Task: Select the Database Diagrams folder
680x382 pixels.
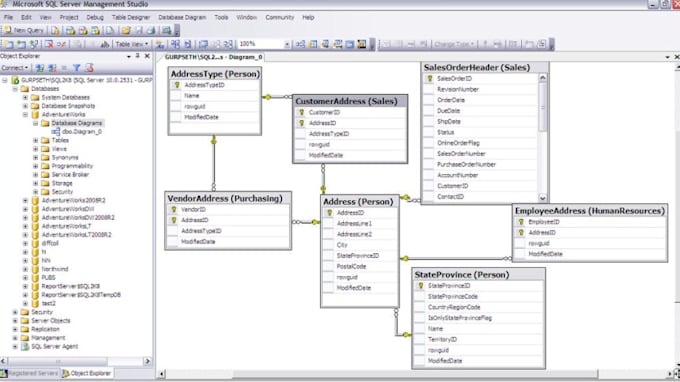Action: [x=77, y=123]
